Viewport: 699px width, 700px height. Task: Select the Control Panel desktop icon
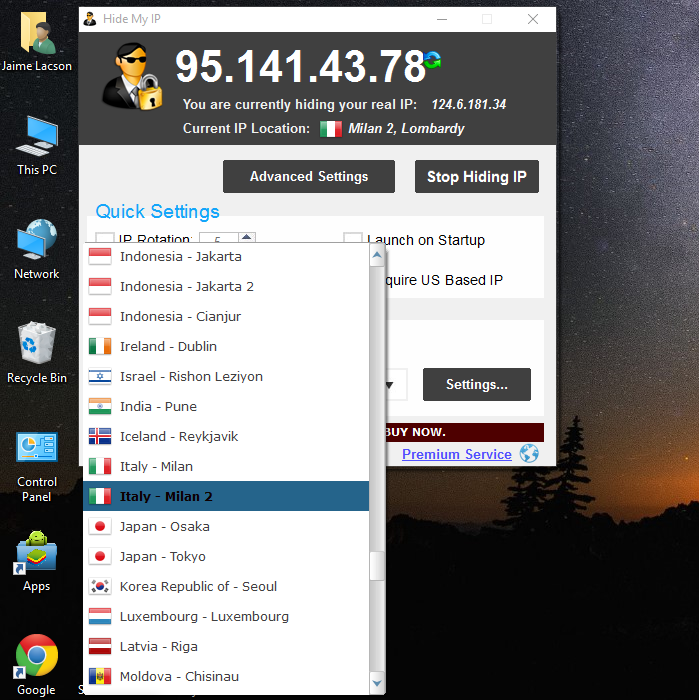click(37, 467)
